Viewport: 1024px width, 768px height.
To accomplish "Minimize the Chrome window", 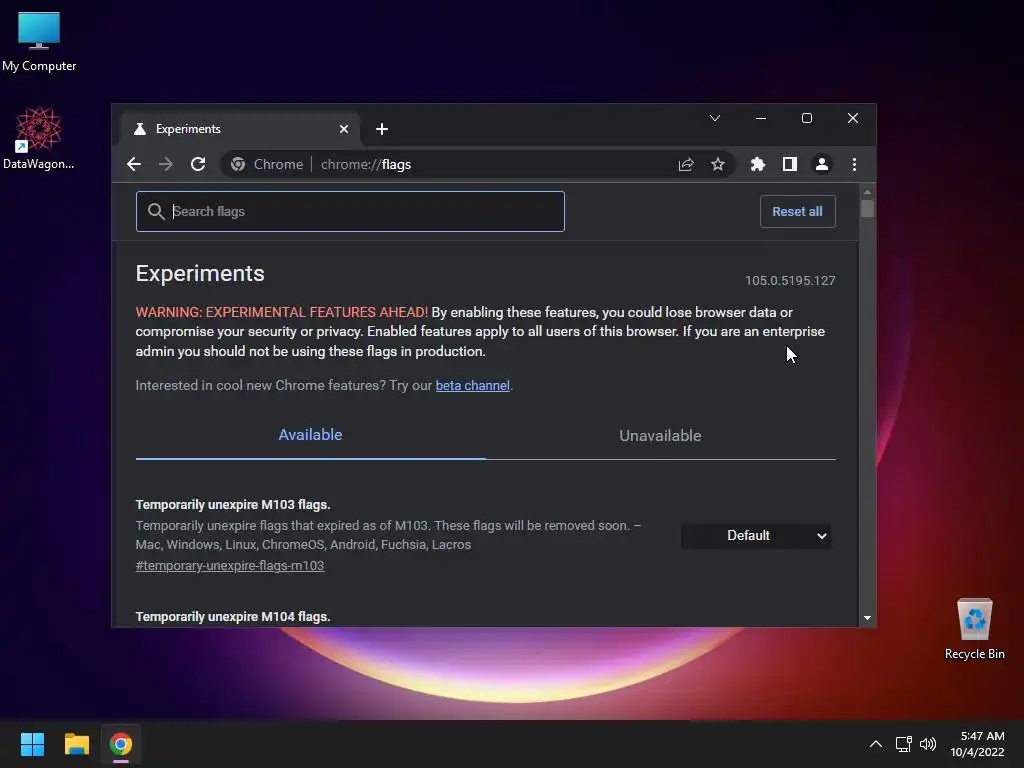I will point(761,118).
